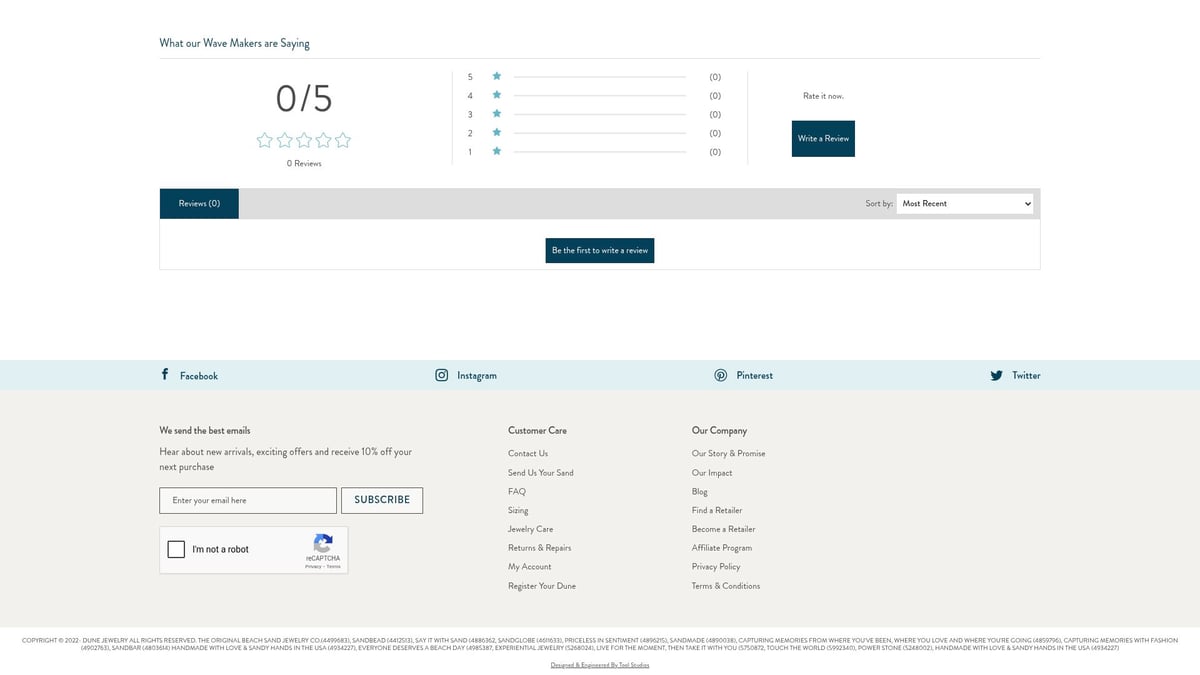This screenshot has width=1200, height=675.
Task: Click the 3-star rating row star
Action: (496, 114)
